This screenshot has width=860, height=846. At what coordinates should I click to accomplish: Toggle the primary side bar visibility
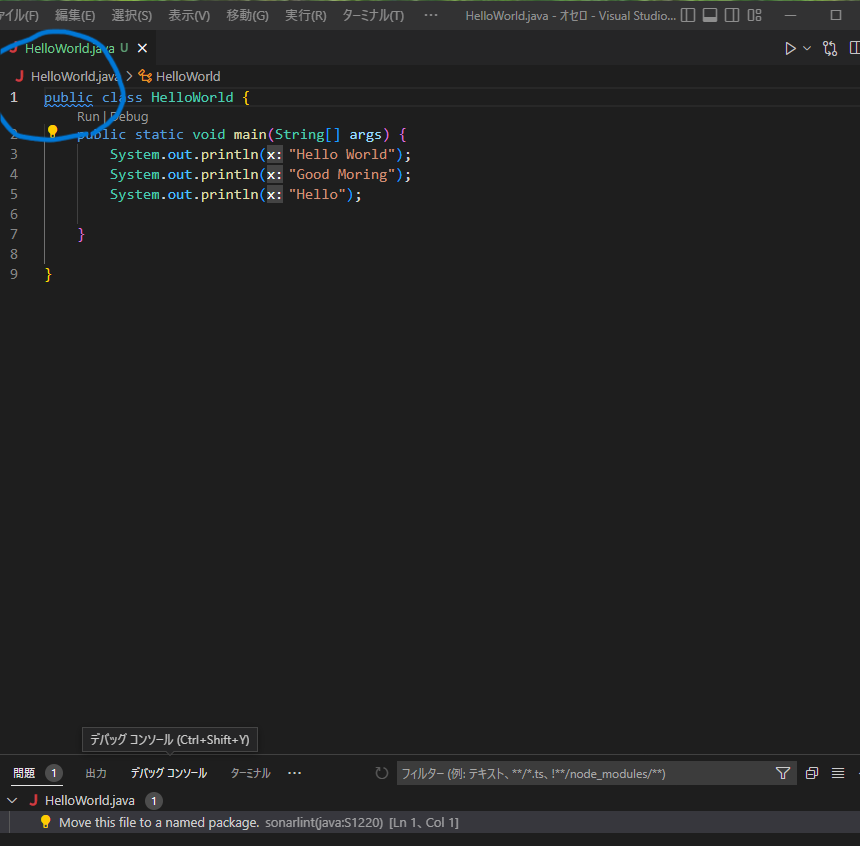pos(686,15)
